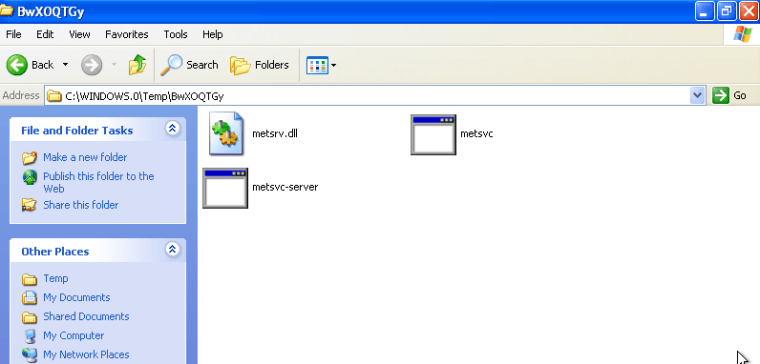The height and width of the screenshot is (364, 760).
Task: Go up one folder level
Action: (137, 64)
